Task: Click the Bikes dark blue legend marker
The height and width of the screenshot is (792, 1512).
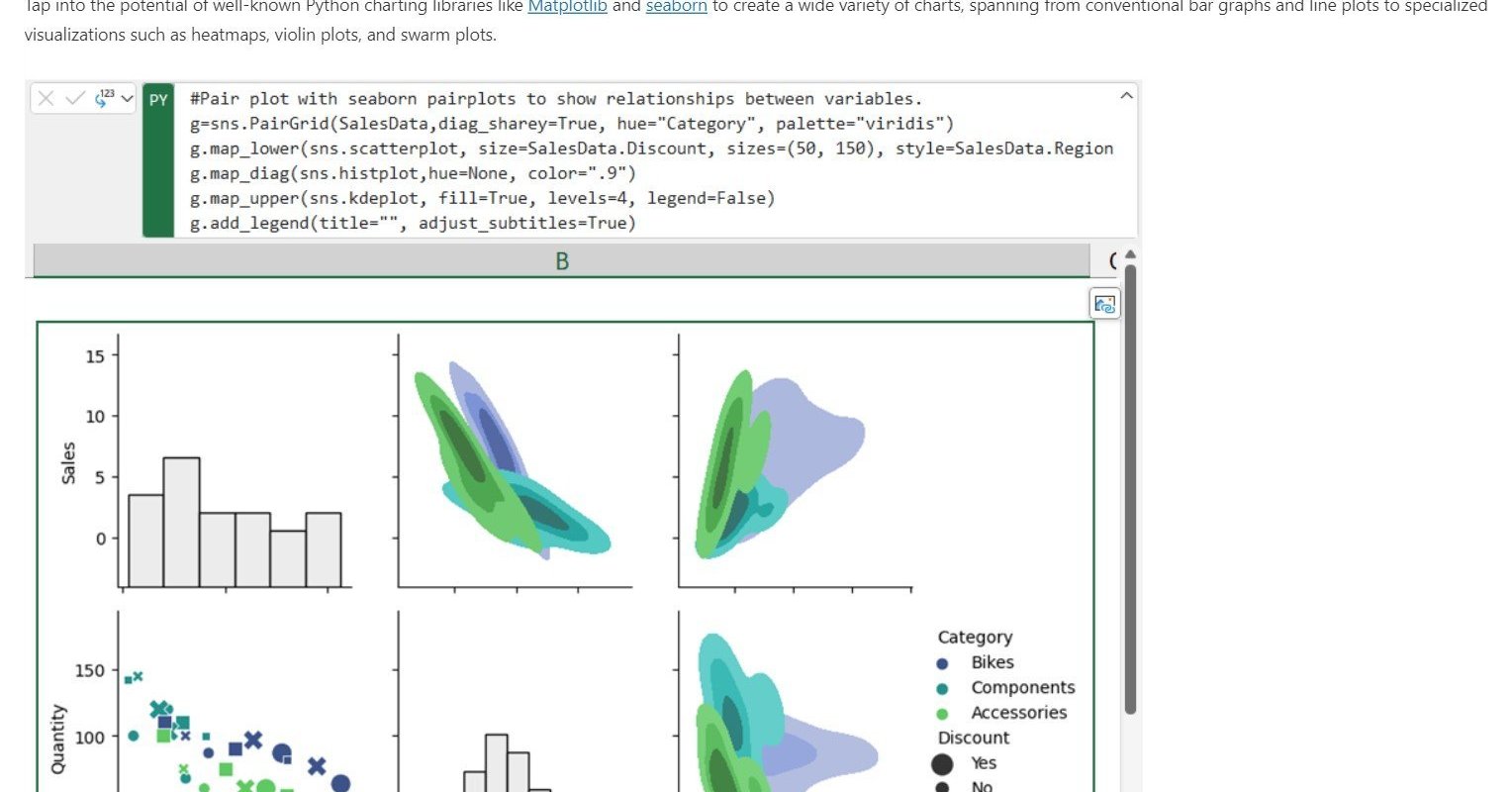Action: (x=942, y=663)
